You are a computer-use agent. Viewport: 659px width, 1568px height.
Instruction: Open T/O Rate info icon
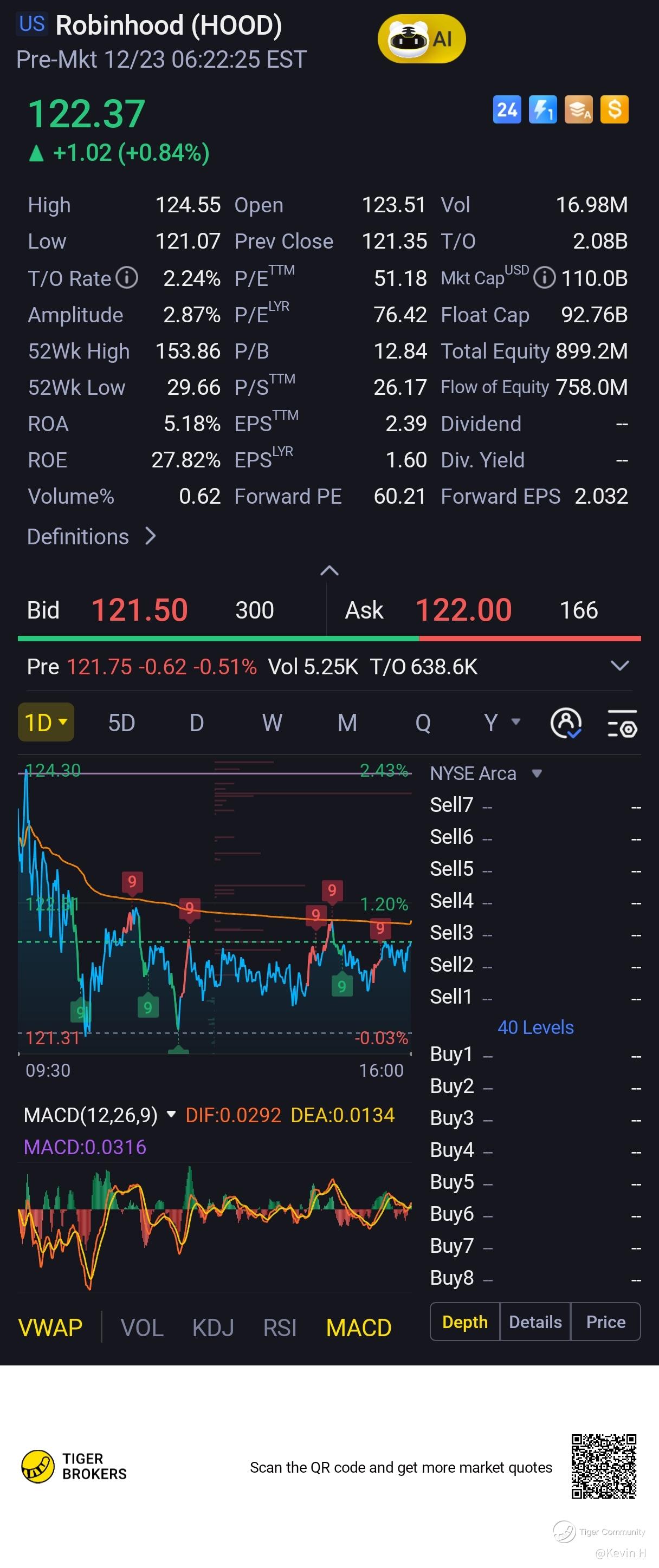tap(127, 277)
